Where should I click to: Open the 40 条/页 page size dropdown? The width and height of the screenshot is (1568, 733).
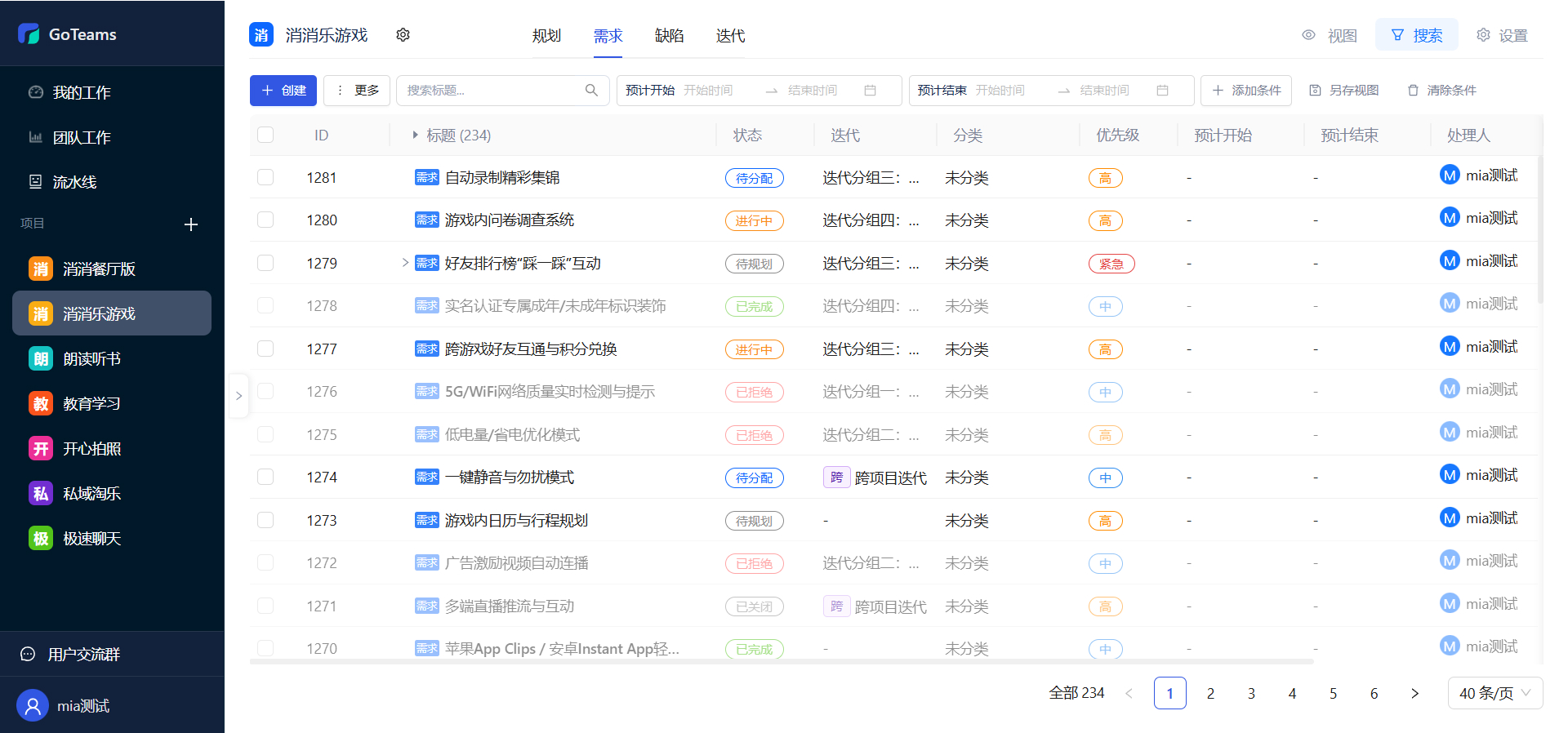1495,693
